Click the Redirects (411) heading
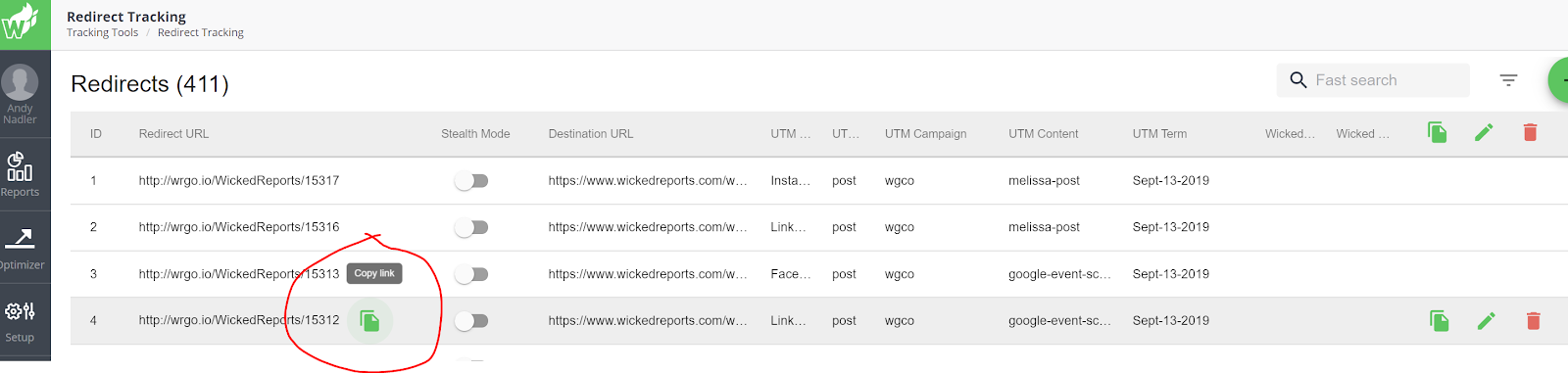The image size is (1568, 373). [x=150, y=84]
